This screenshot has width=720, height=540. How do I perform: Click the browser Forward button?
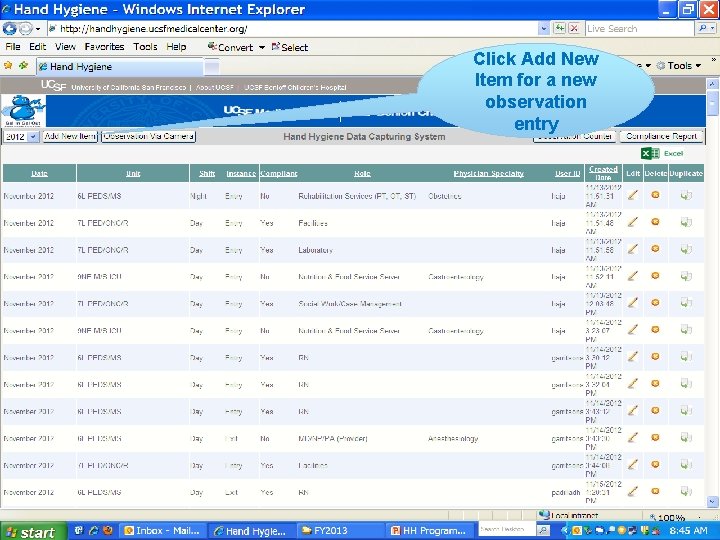26,29
